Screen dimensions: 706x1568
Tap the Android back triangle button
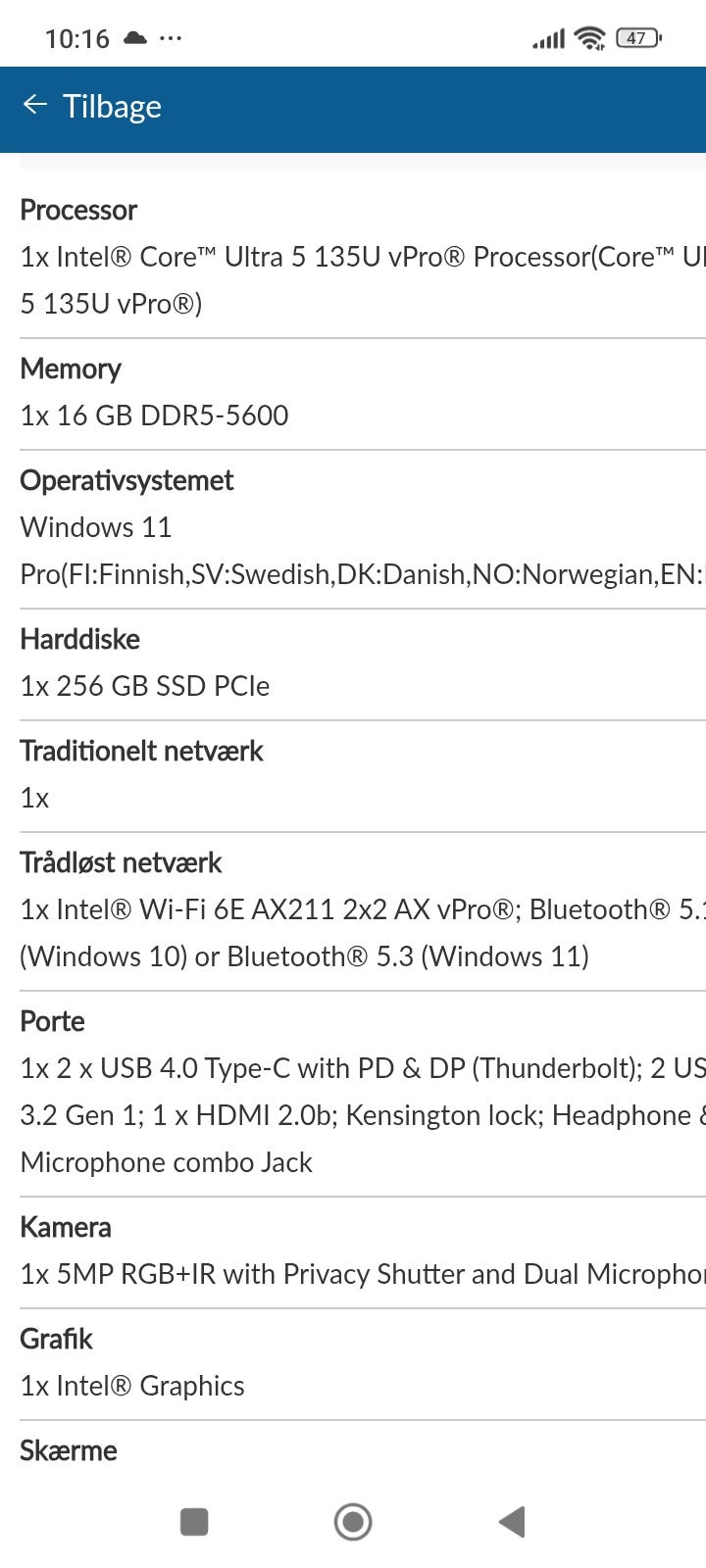[512, 1521]
